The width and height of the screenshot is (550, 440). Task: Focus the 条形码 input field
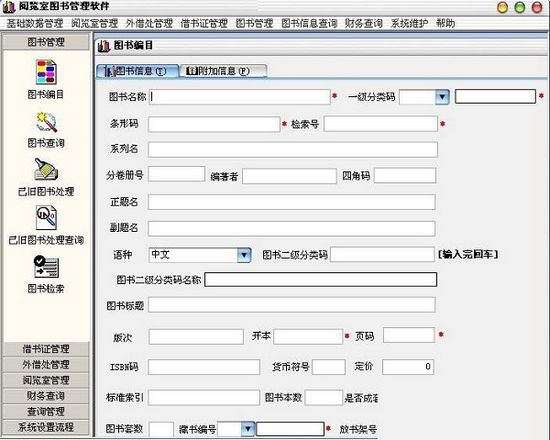point(214,124)
